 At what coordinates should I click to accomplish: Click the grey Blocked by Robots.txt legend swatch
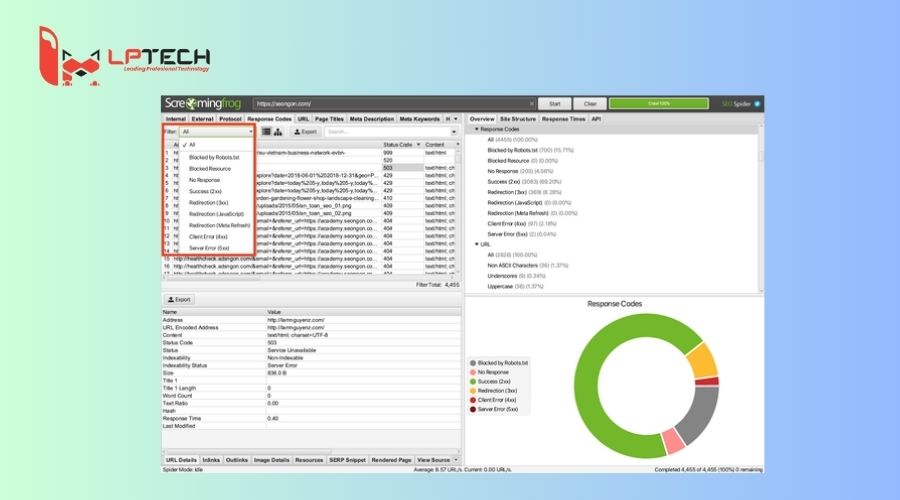point(473,363)
